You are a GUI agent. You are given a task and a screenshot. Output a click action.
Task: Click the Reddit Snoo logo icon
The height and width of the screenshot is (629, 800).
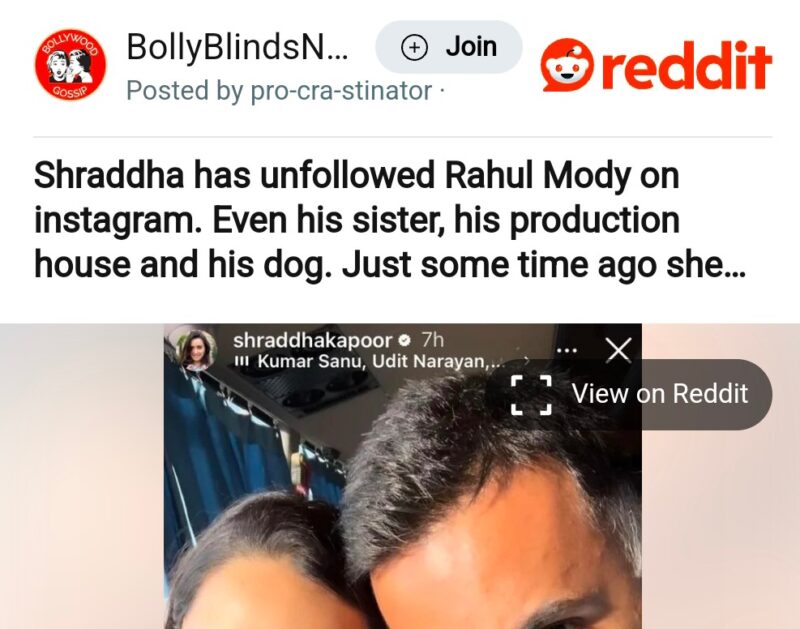pyautogui.click(x=567, y=66)
